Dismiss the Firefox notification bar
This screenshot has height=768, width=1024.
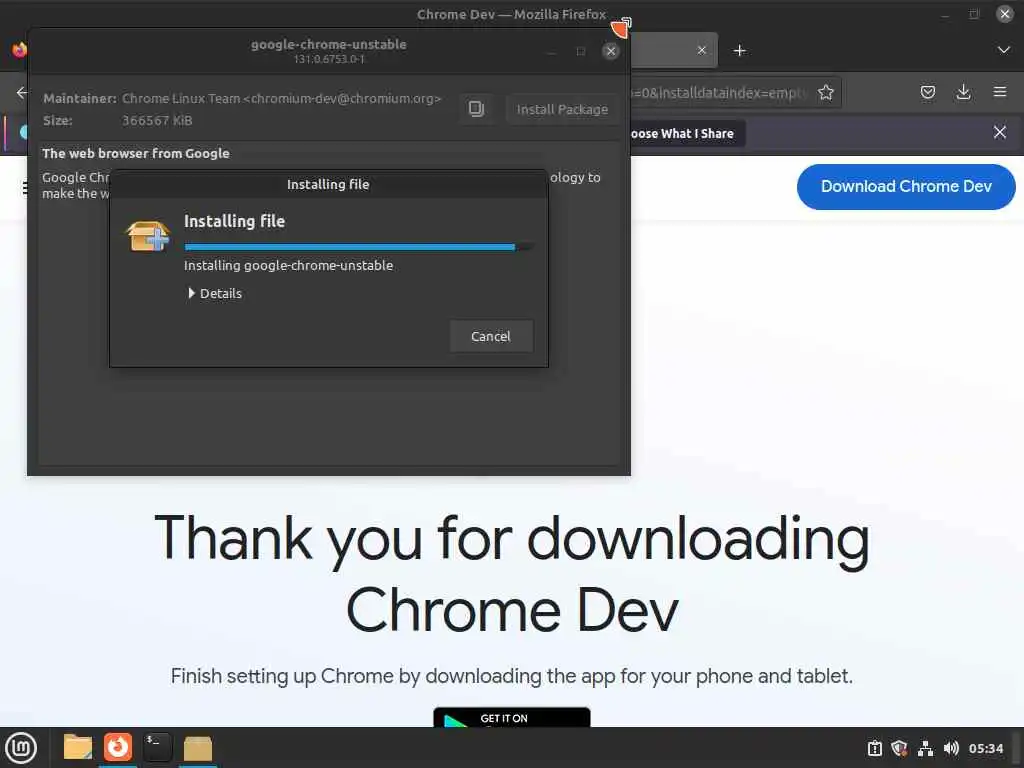[999, 133]
